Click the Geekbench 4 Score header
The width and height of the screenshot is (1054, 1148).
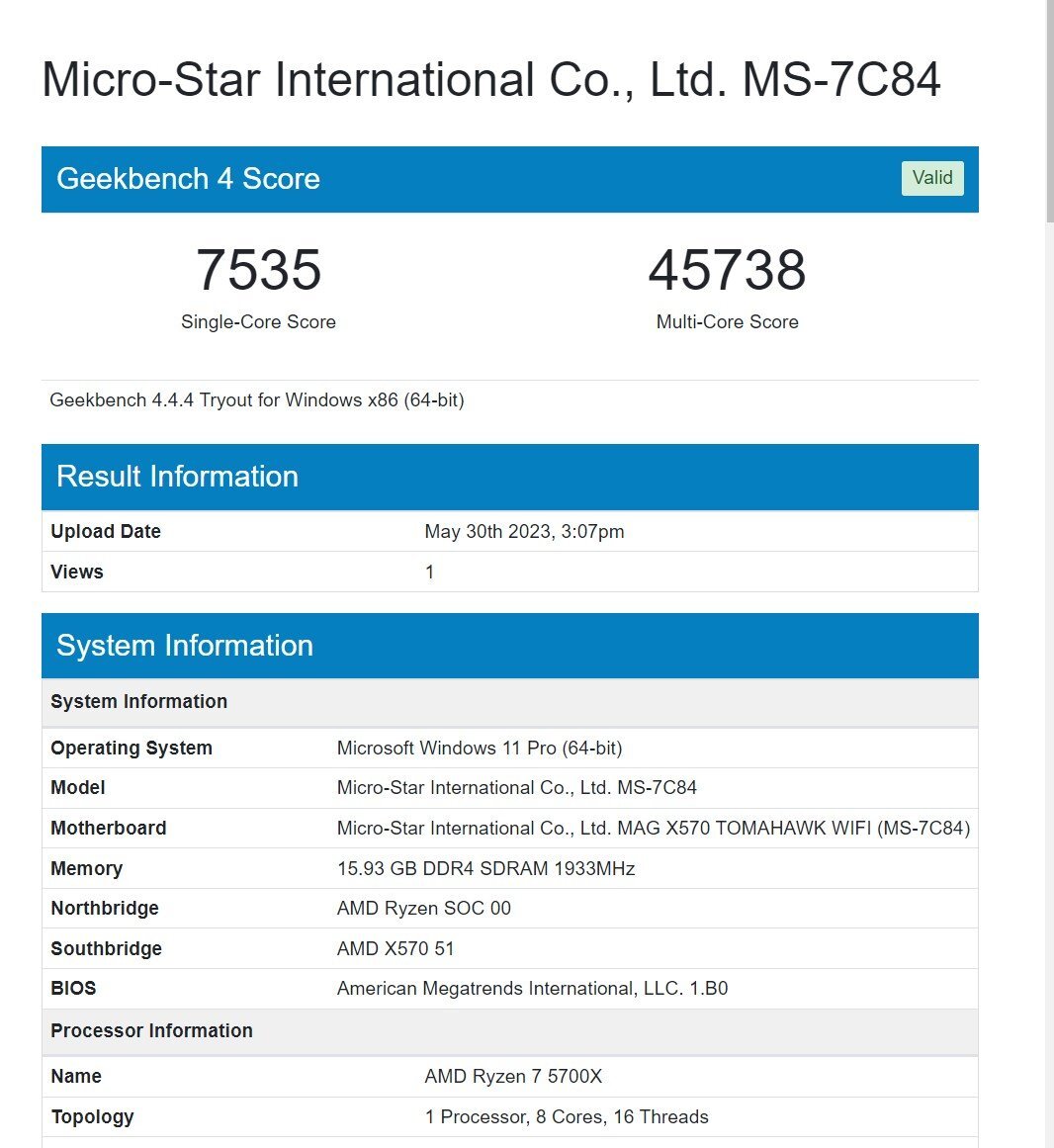[509, 179]
